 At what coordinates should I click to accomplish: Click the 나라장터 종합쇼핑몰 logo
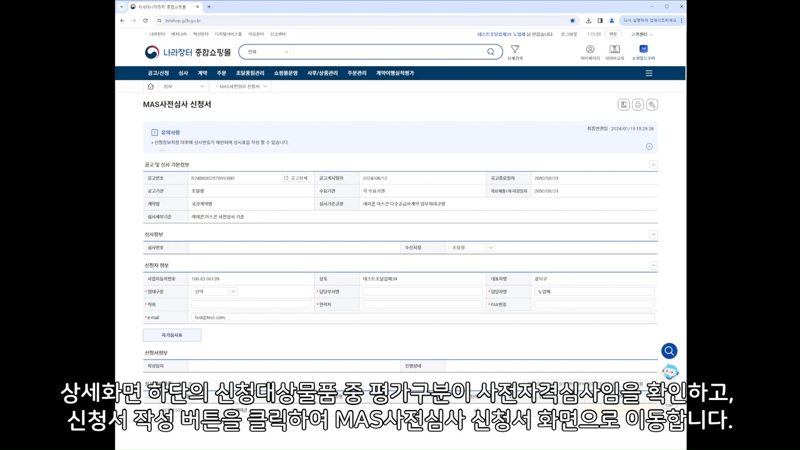188,52
